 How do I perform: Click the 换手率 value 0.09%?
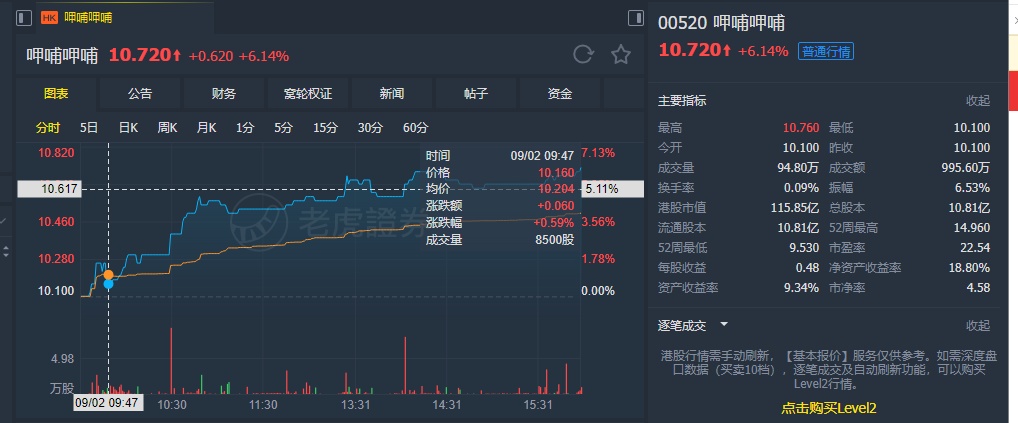801,188
